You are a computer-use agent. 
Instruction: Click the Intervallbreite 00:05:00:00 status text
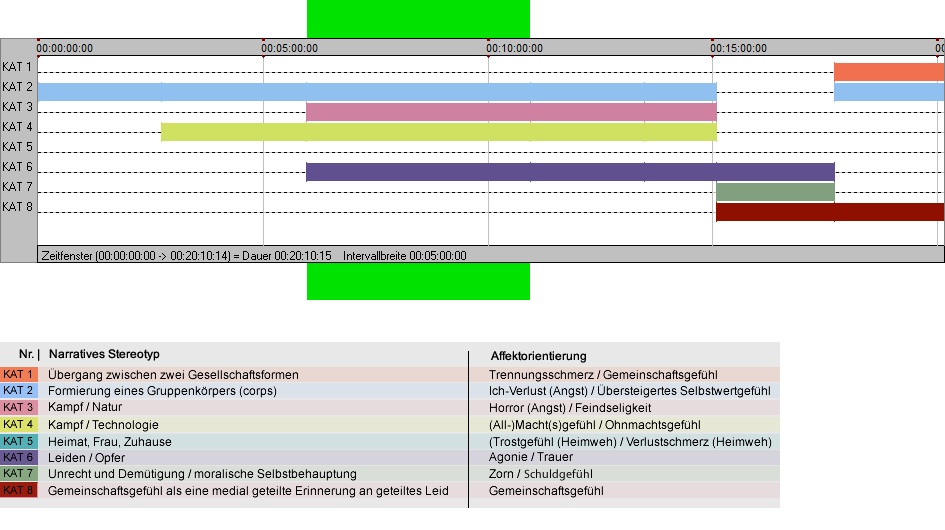pyautogui.click(x=405, y=256)
